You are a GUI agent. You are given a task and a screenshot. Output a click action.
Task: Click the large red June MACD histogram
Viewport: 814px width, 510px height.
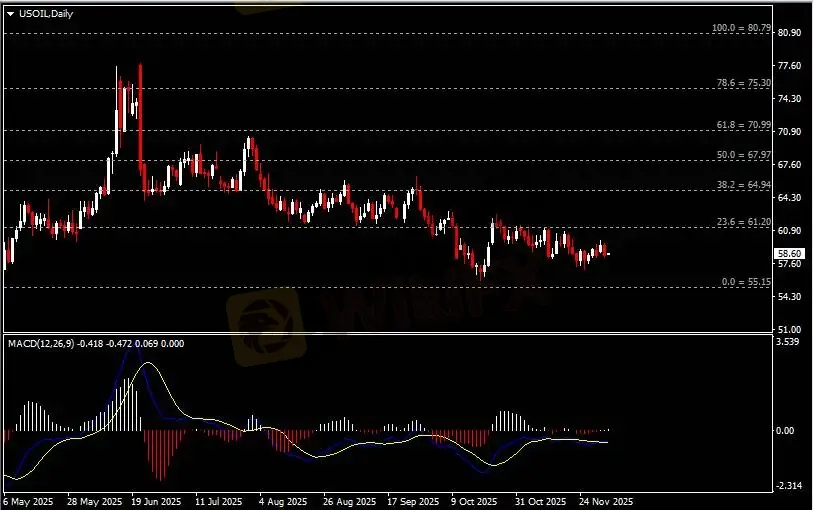157,455
